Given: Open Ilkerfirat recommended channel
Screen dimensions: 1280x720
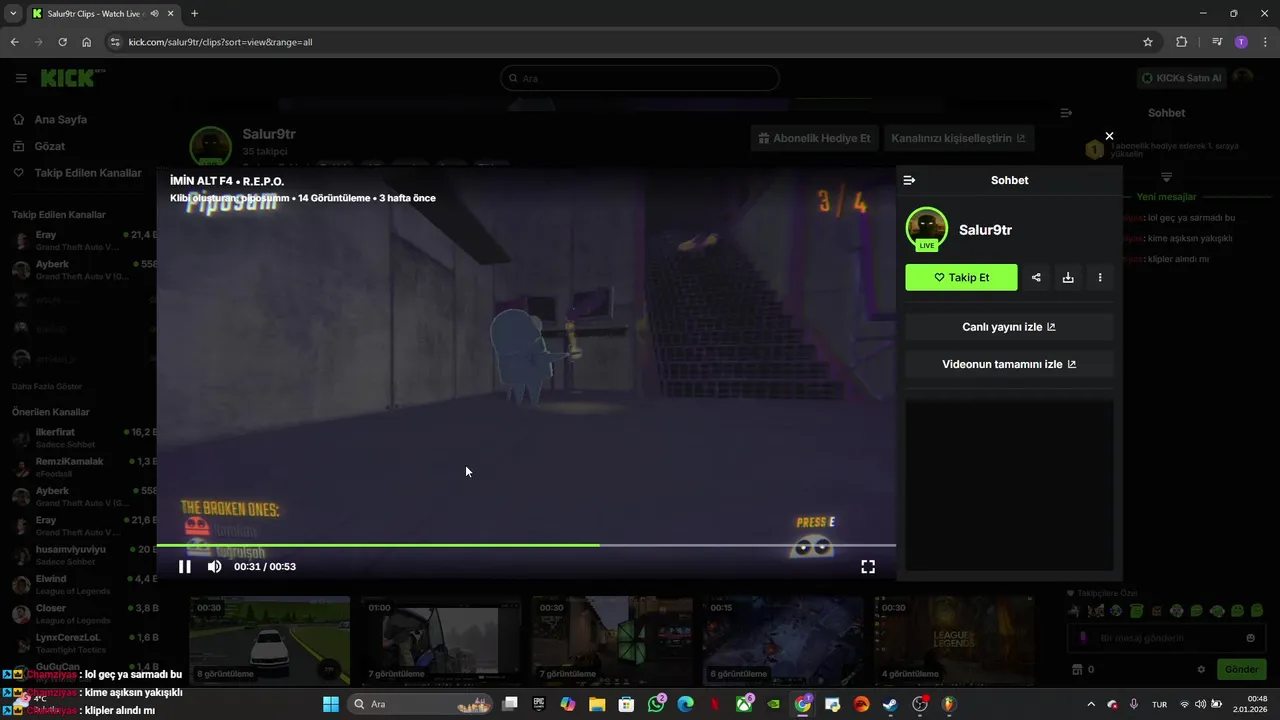Looking at the screenshot, I should pos(85,438).
